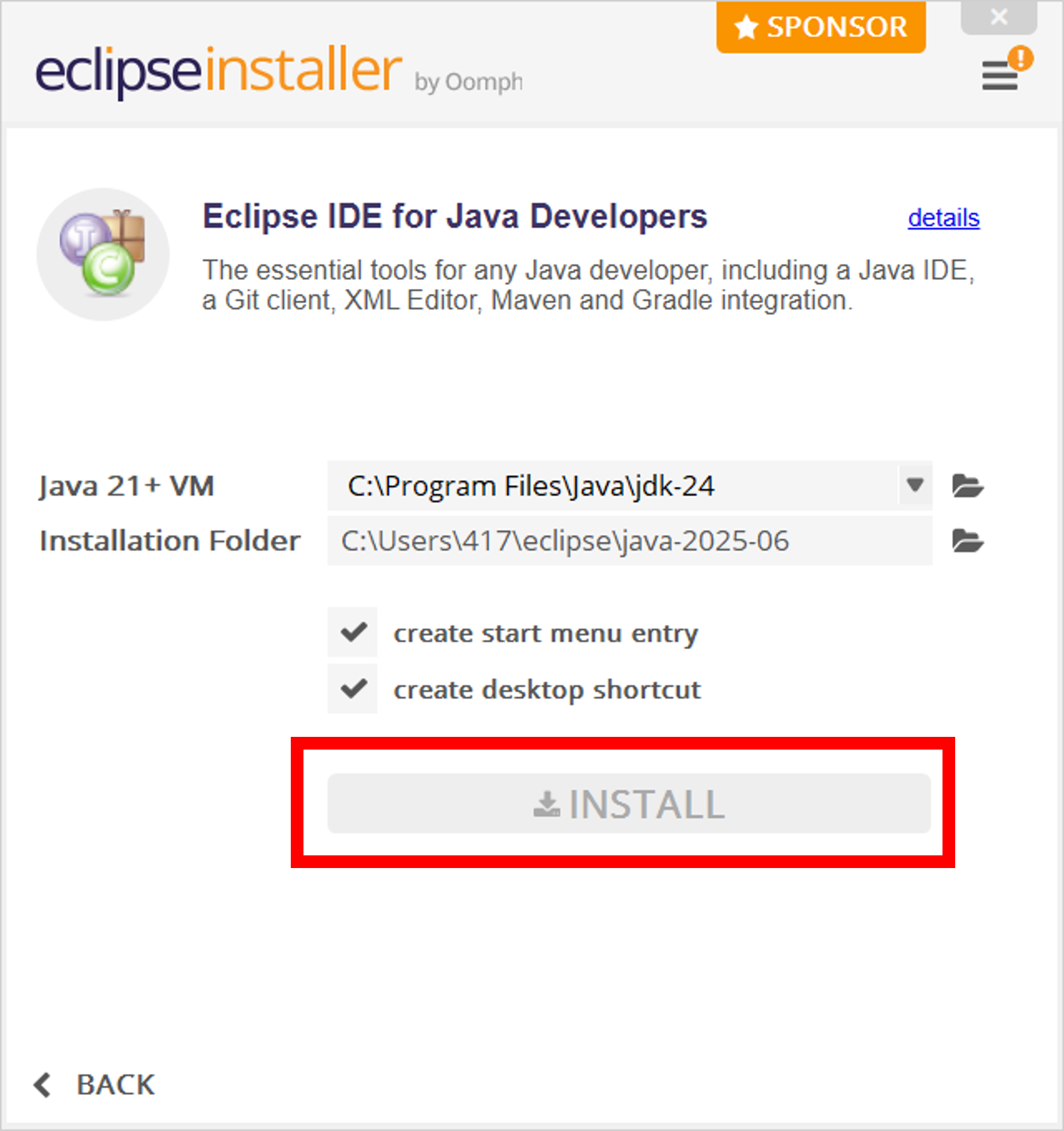Click the 'by Oomph' text
This screenshot has height=1131, width=1064.
tap(469, 82)
